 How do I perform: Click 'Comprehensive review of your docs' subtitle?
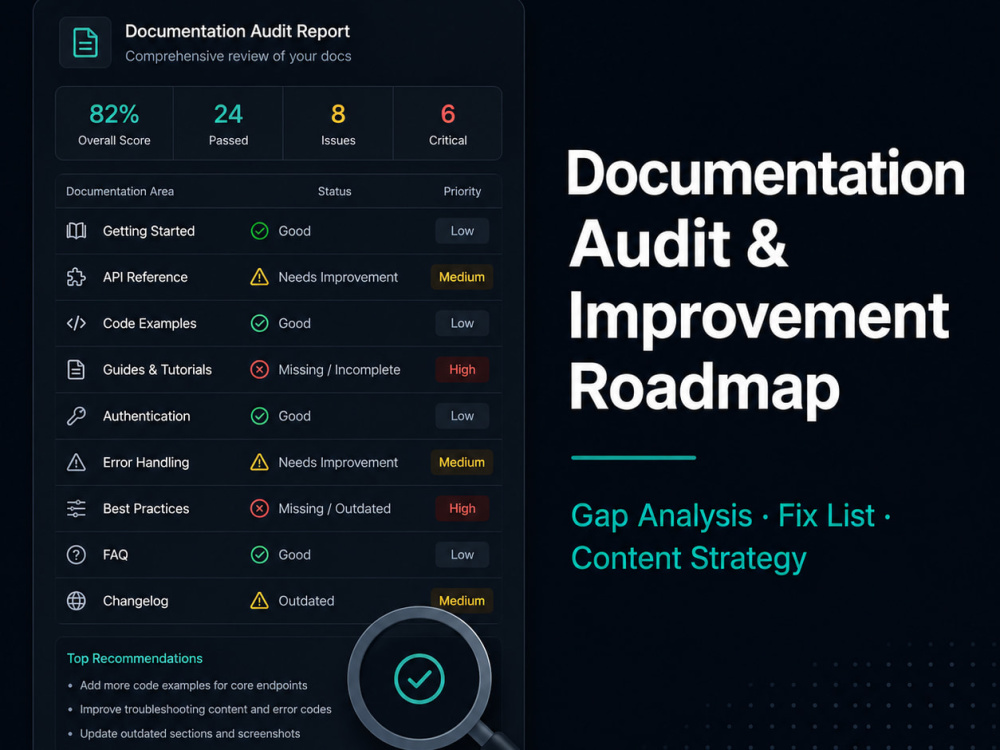[238, 56]
